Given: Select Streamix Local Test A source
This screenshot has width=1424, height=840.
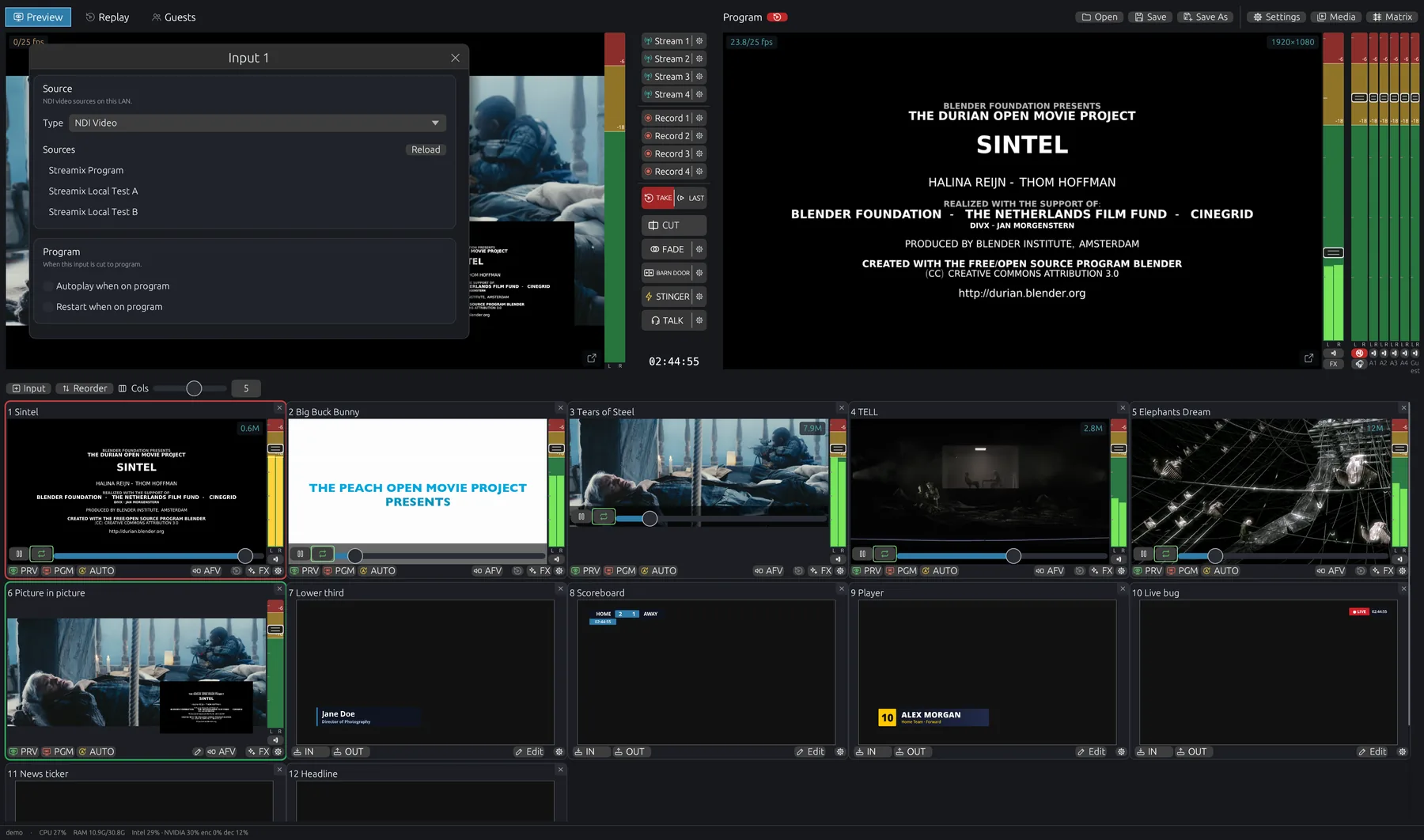Looking at the screenshot, I should pos(93,191).
